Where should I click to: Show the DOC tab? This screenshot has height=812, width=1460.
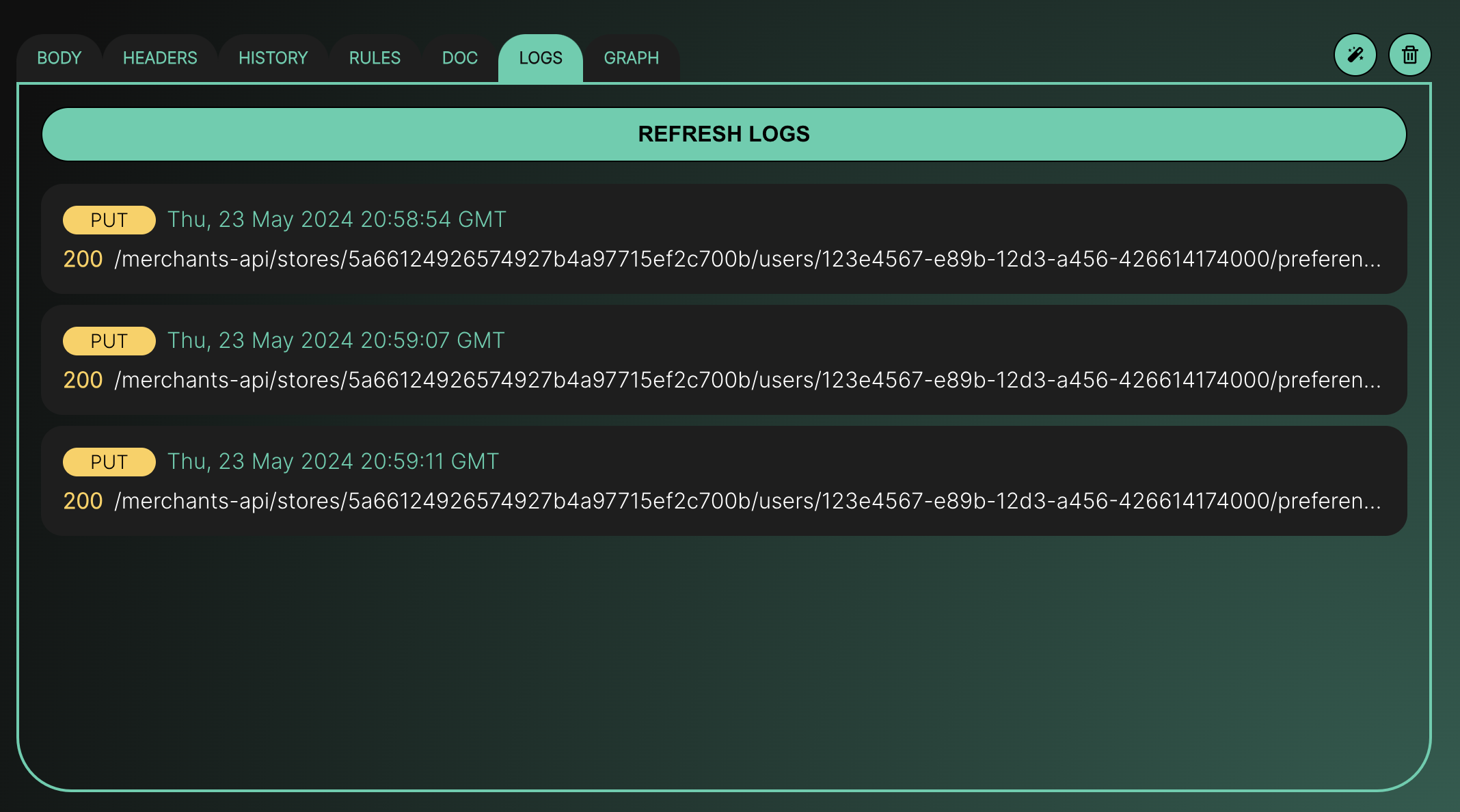(460, 58)
